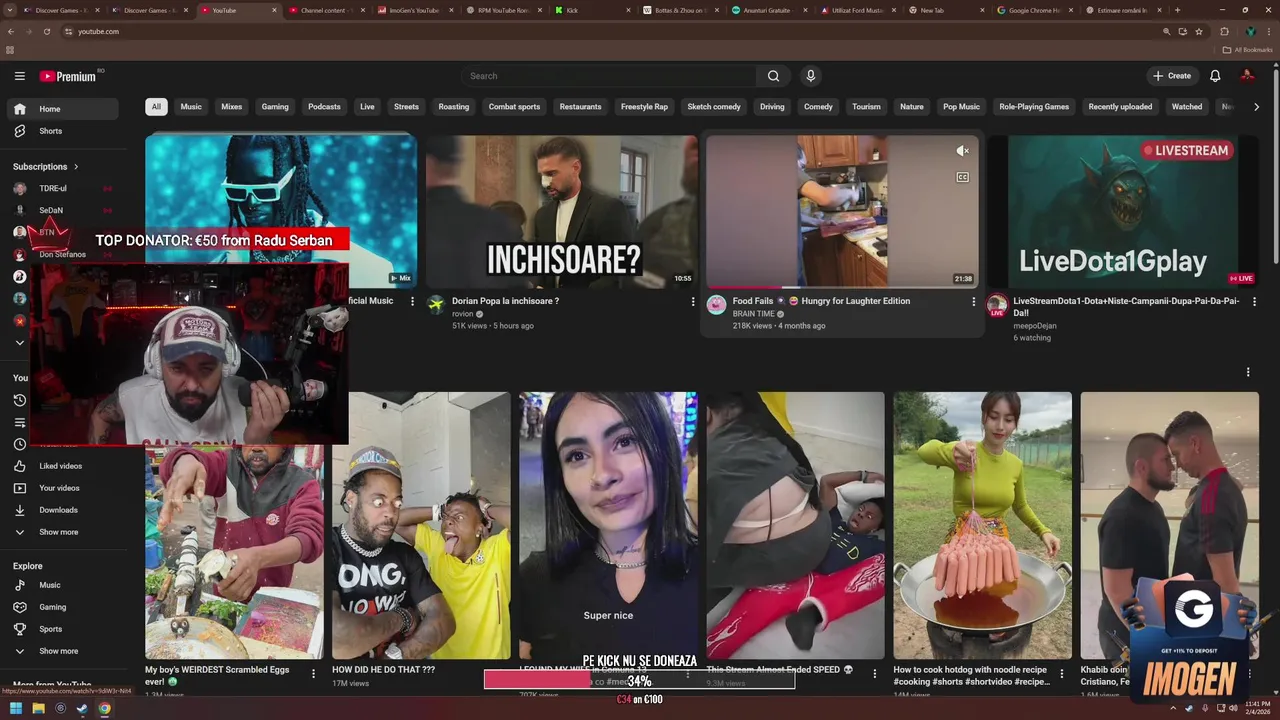Open options for LiveStreamDota1 video
The height and width of the screenshot is (720, 1280).
[1254, 302]
